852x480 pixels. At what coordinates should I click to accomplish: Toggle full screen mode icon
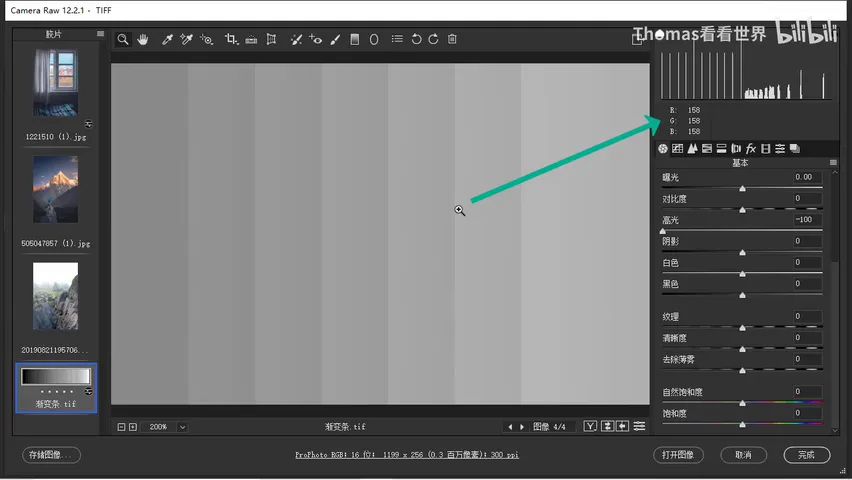point(637,39)
